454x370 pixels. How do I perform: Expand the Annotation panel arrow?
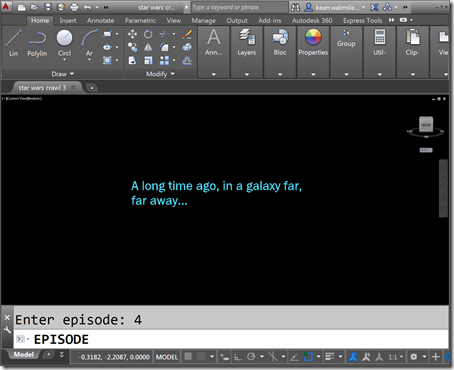tap(214, 74)
